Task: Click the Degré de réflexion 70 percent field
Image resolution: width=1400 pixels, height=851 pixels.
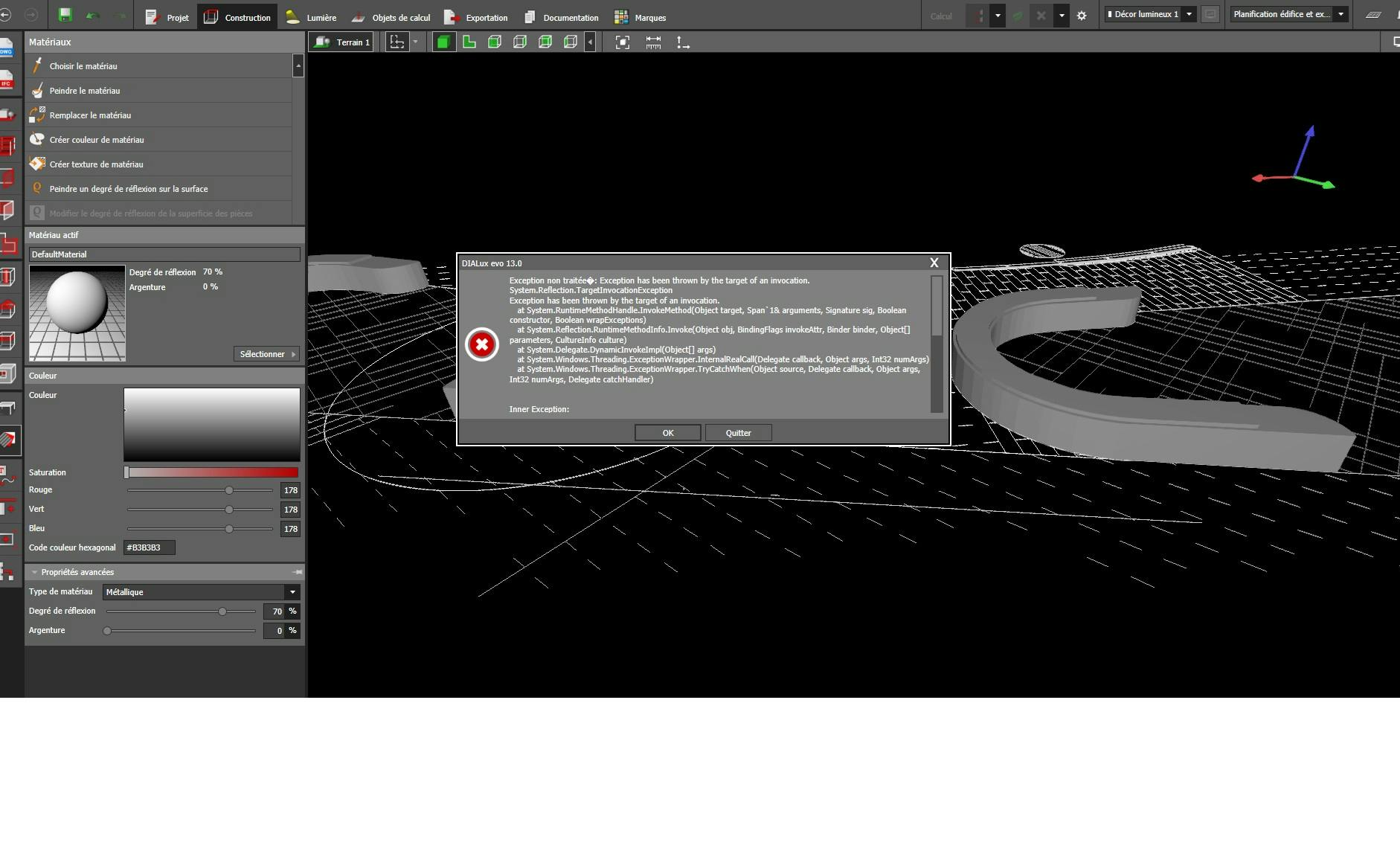Action: coord(273,611)
